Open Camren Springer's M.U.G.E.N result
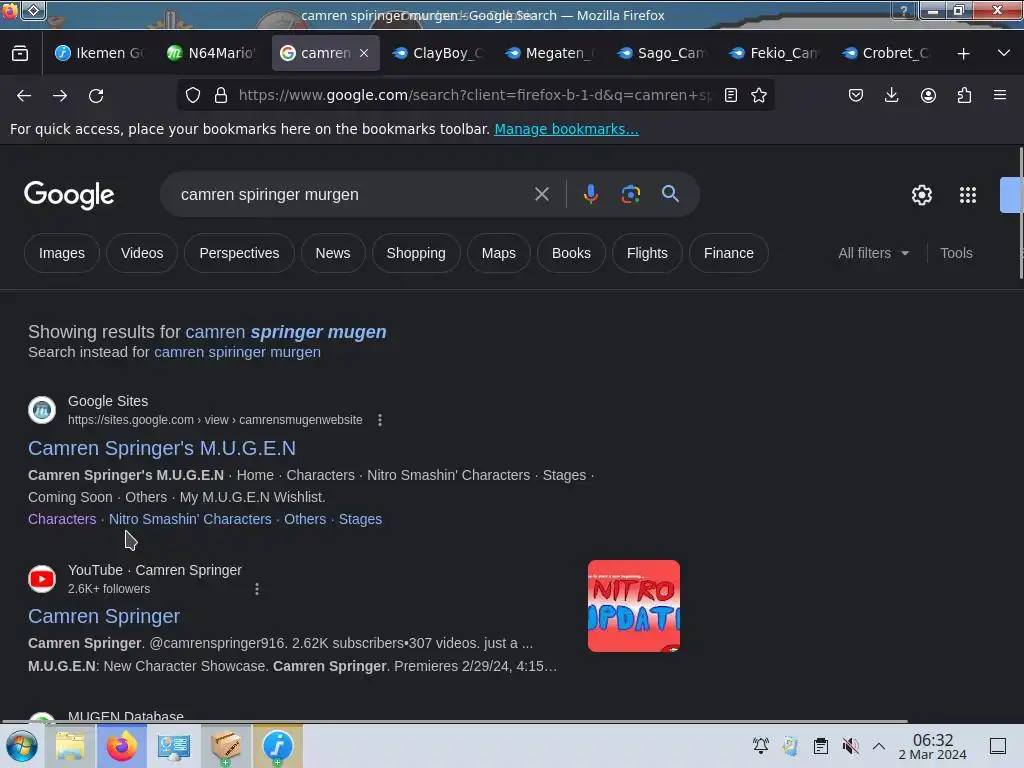 pos(162,448)
